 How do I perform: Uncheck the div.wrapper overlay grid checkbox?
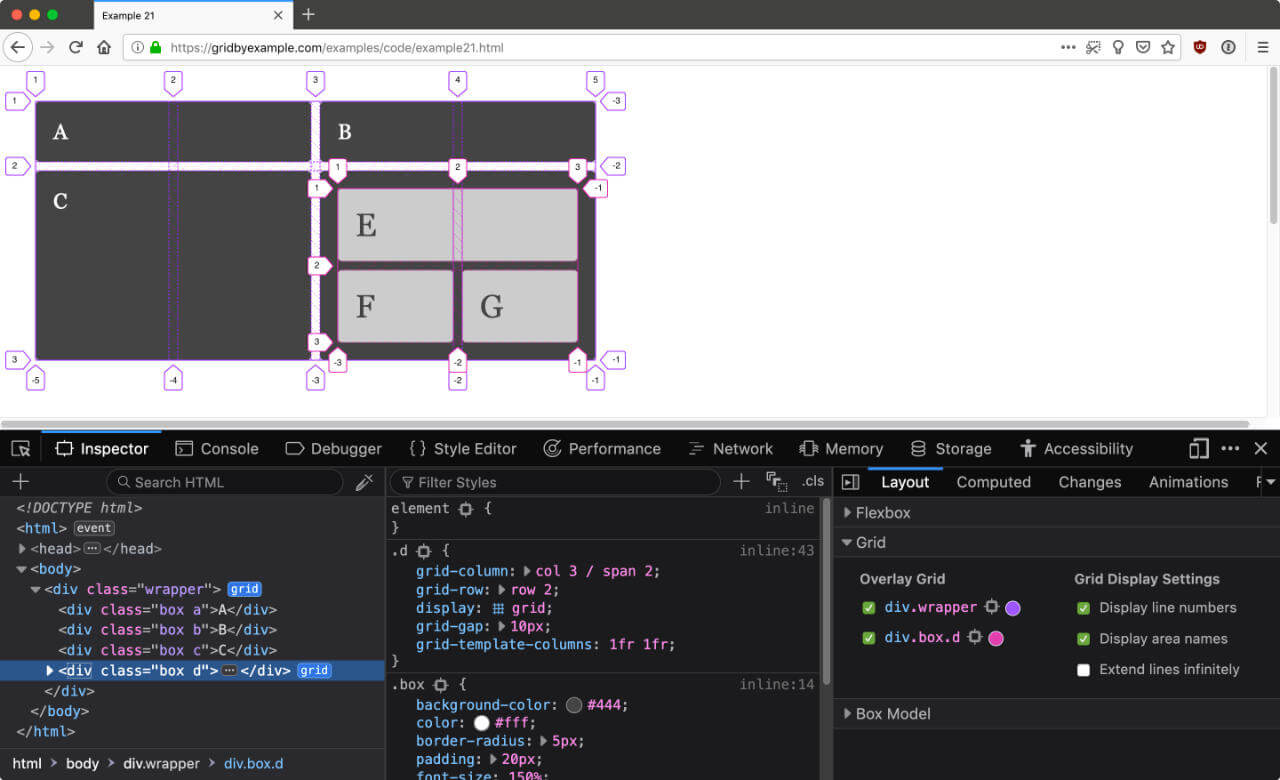[868, 608]
